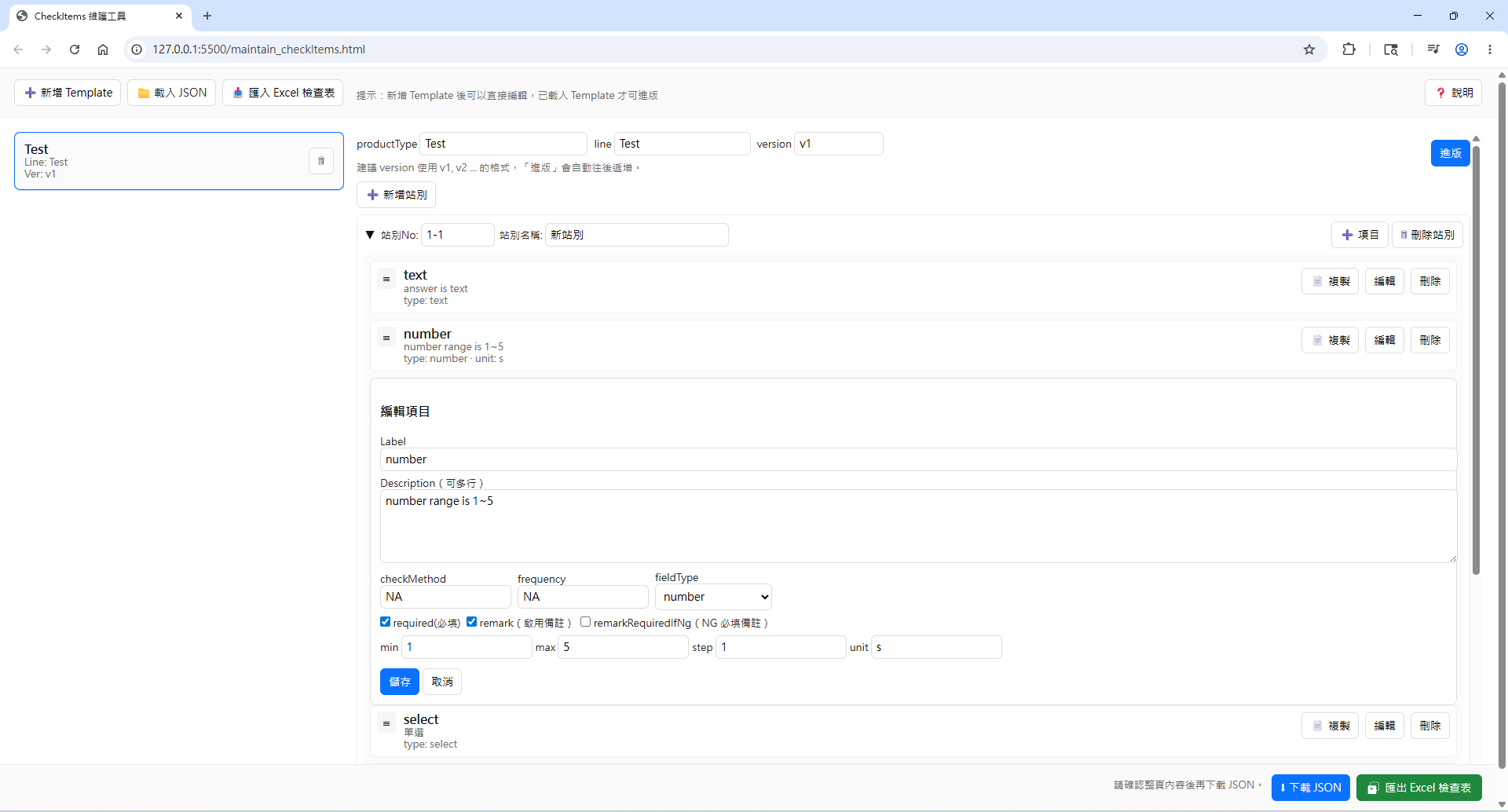
Task: Click the delete trash icon on Test template card
Action: click(x=320, y=161)
